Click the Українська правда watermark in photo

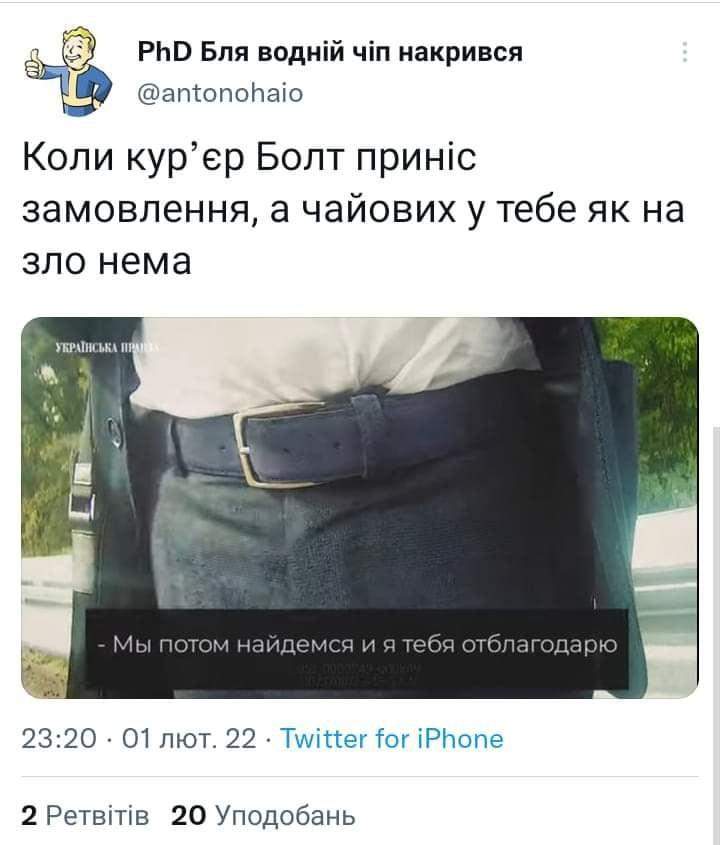click(107, 347)
